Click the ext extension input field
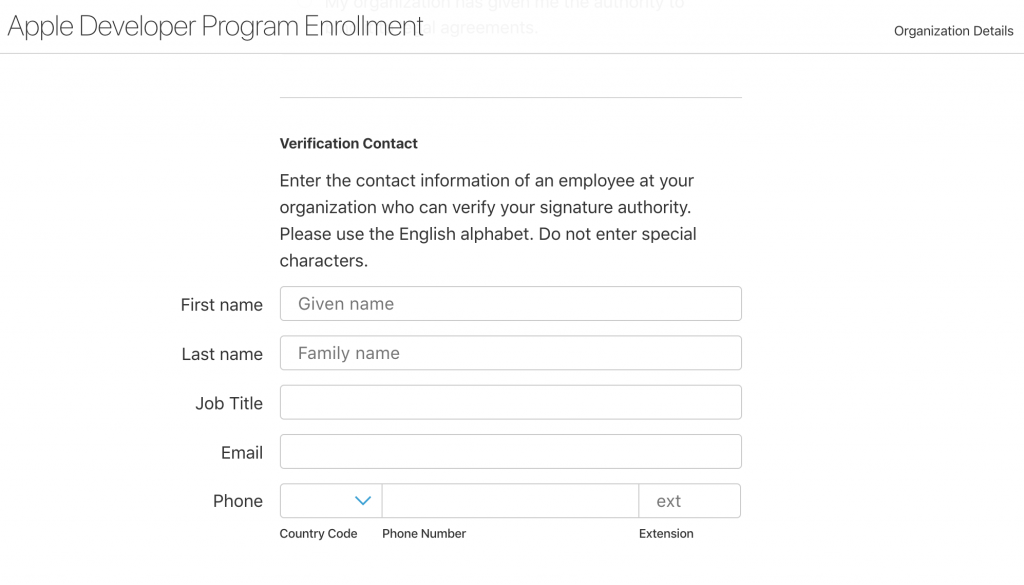1024x585 pixels. (690, 500)
